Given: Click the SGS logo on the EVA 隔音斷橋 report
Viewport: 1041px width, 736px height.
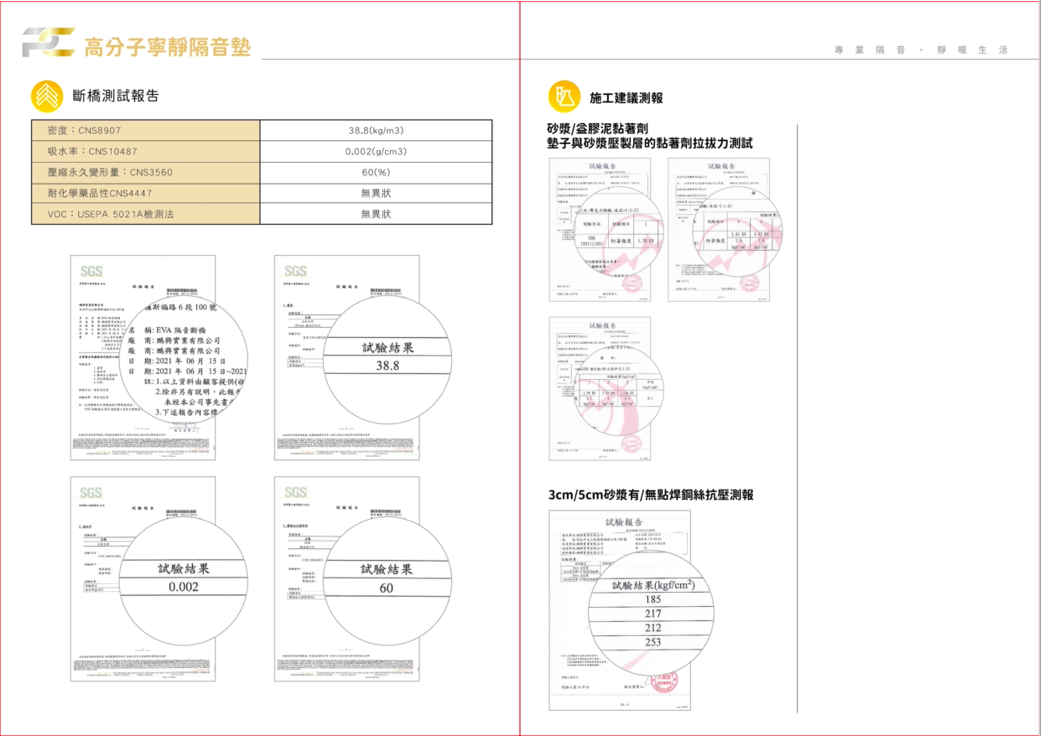Looking at the screenshot, I should [x=92, y=271].
